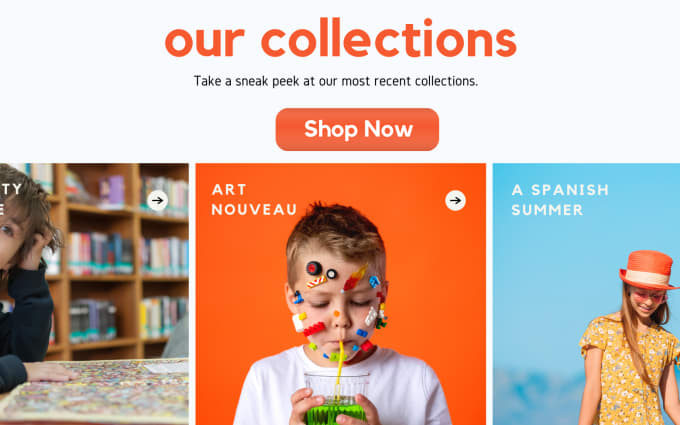Screen dimensions: 680x425
Task: Click the 'Take a sneak peek' subtitle text
Action: [x=336, y=81]
